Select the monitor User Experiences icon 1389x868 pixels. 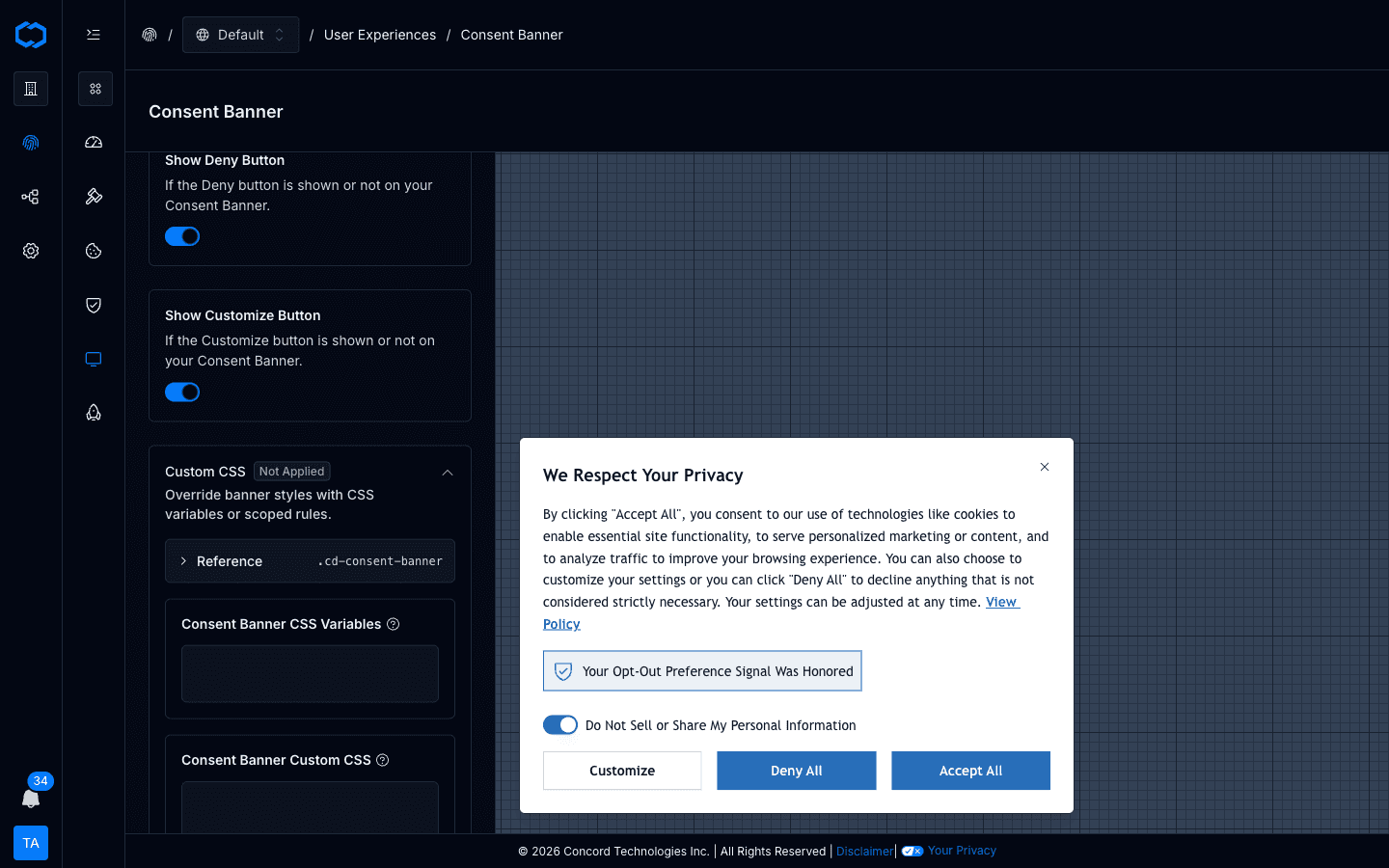coord(93,359)
